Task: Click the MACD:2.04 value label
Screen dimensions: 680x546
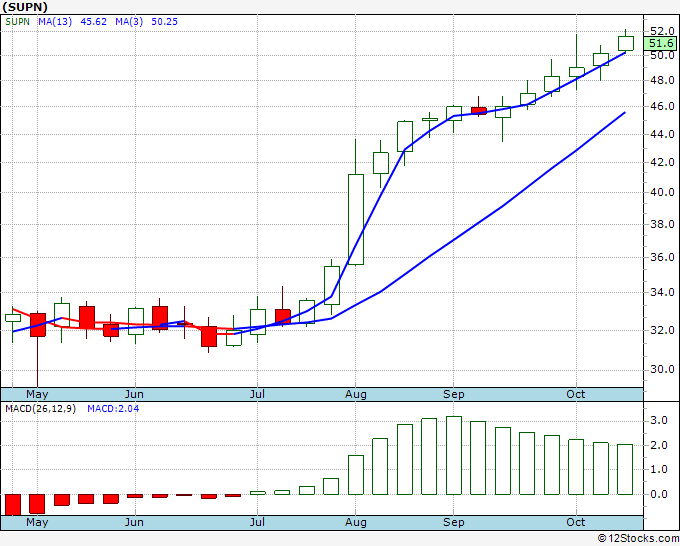Action: tap(113, 409)
